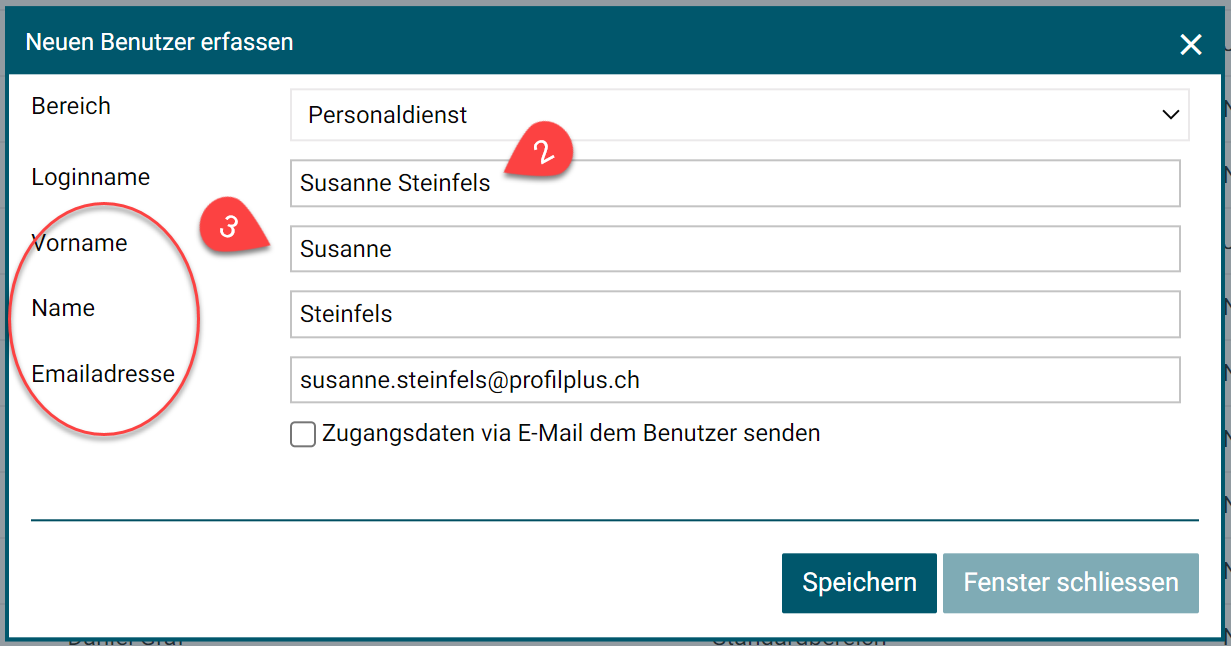The image size is (1231, 646).
Task: Click the Loginname field label
Action: (x=91, y=177)
